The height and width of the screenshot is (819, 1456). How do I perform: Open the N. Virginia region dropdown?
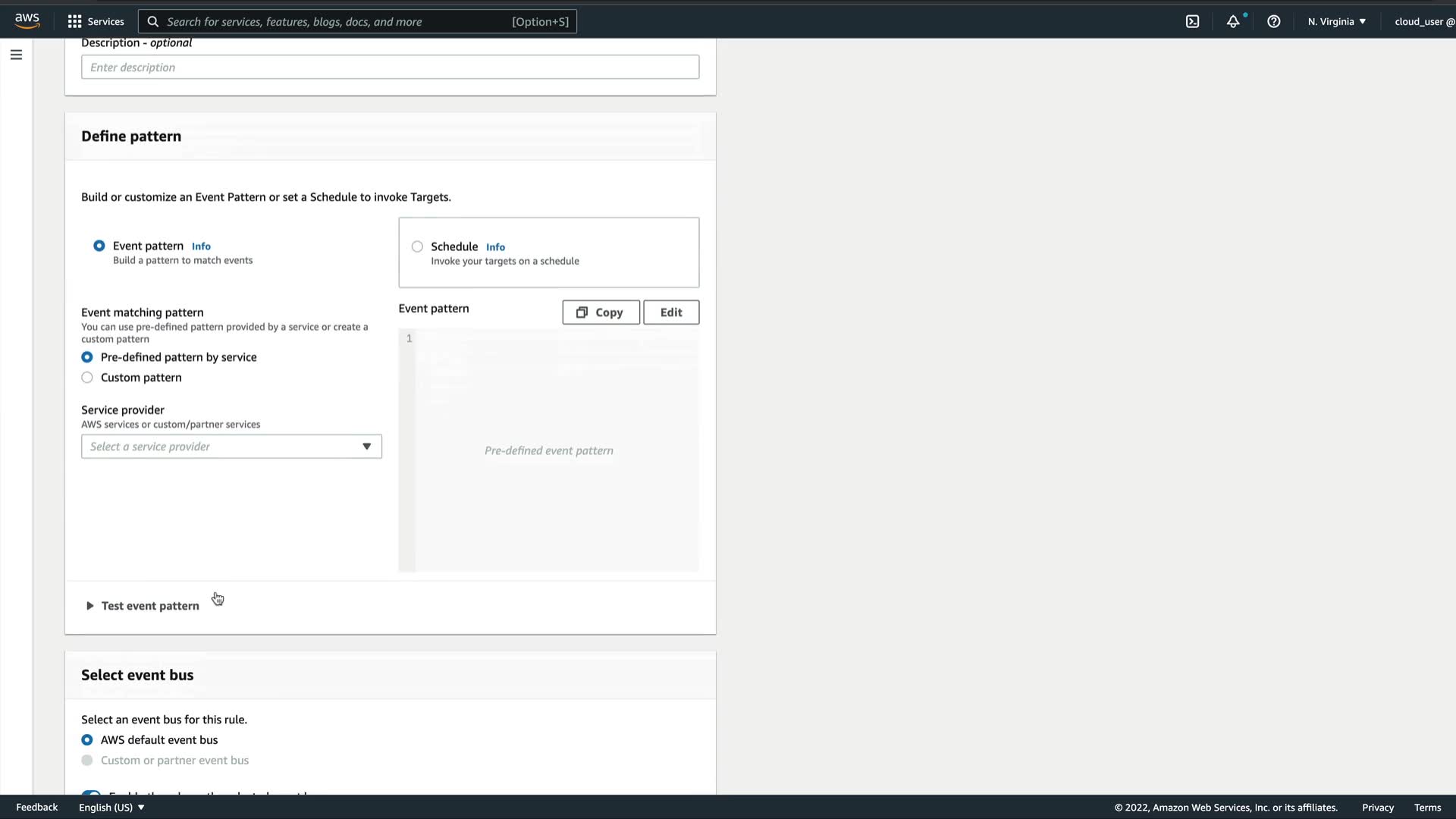pyautogui.click(x=1336, y=21)
